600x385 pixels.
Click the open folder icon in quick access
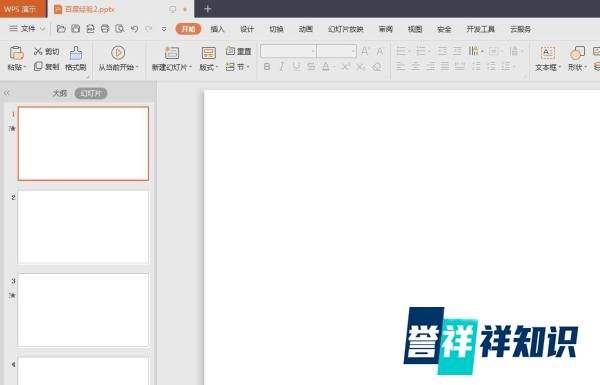tap(61, 29)
